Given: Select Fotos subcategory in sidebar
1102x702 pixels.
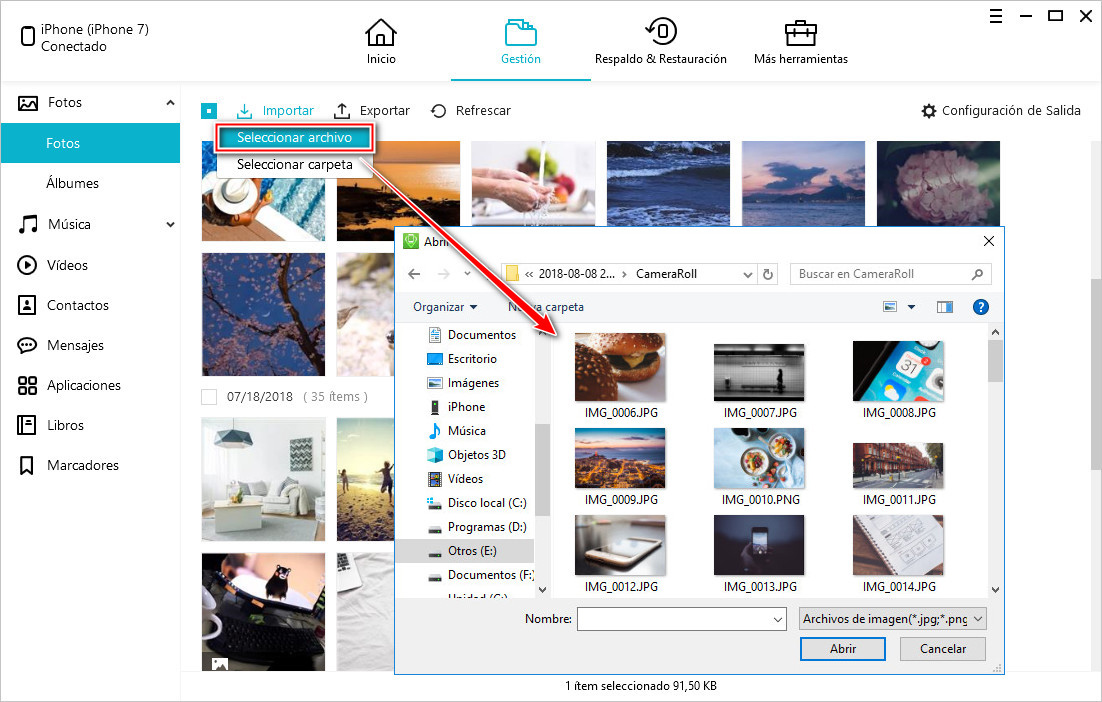Looking at the screenshot, I should pyautogui.click(x=91, y=143).
